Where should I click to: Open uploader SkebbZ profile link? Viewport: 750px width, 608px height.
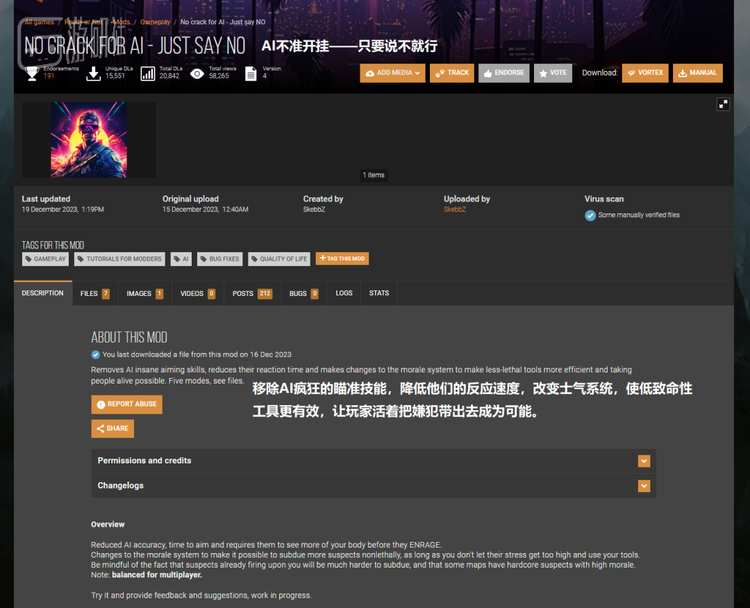454,210
